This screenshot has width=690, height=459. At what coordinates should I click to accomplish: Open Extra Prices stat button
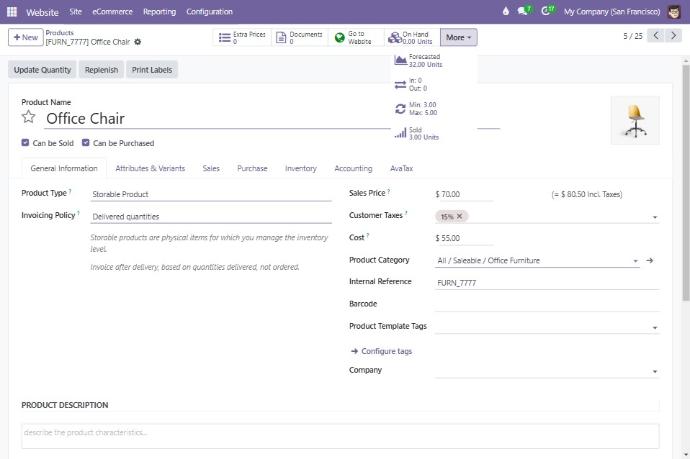click(x=242, y=37)
